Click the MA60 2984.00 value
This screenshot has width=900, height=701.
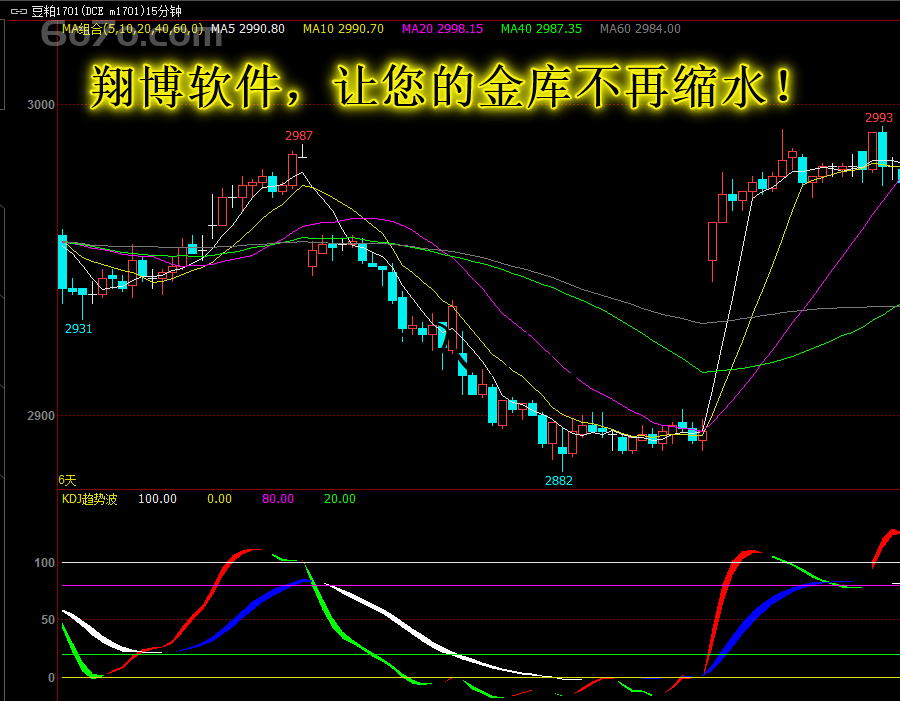point(640,29)
